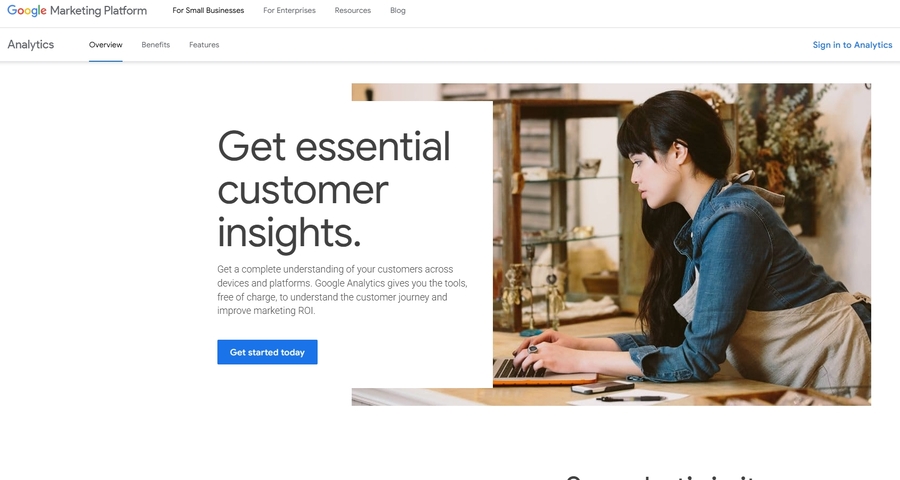Click the Analytics product title
The width and height of the screenshot is (900, 480).
(x=30, y=45)
